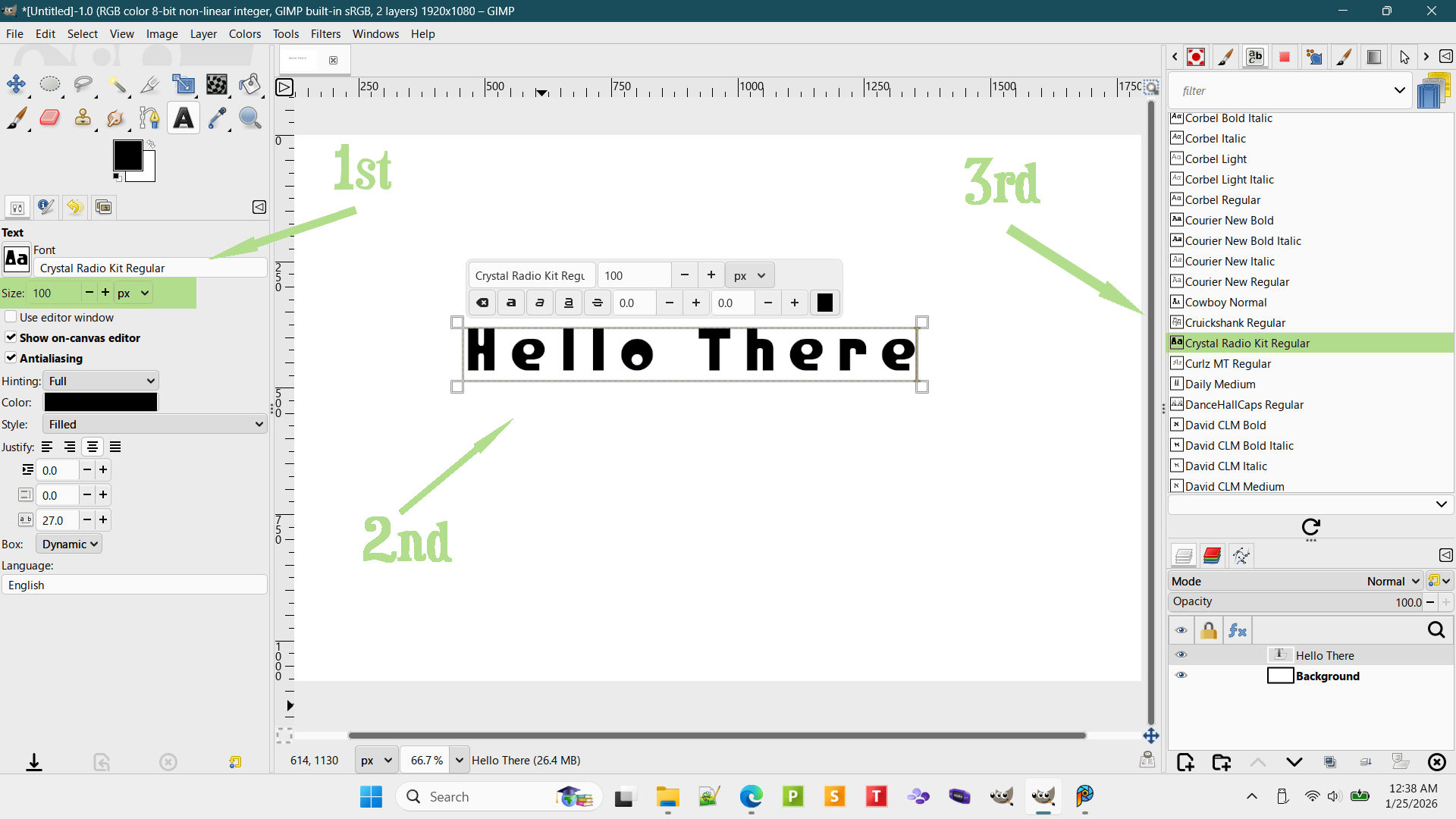Toggle underline on the on-canvas toolbar
The image size is (1456, 819).
[x=569, y=303]
